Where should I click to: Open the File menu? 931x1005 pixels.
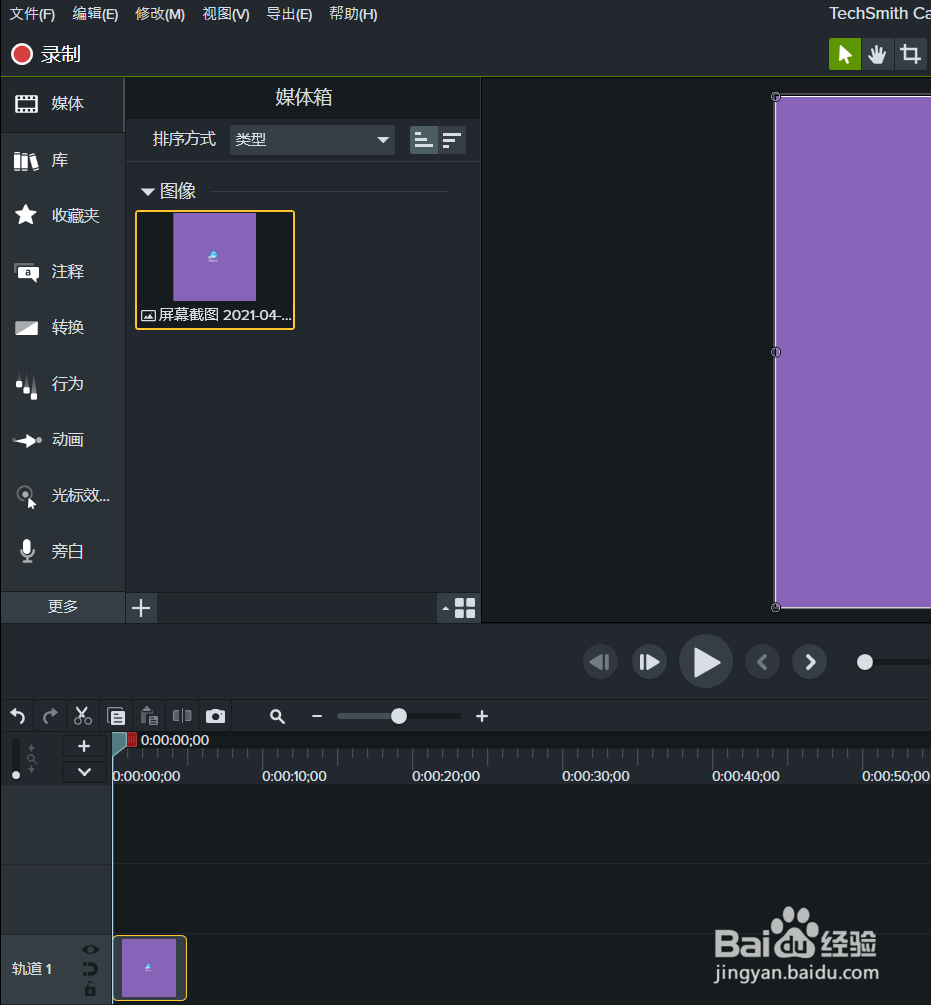pos(32,14)
